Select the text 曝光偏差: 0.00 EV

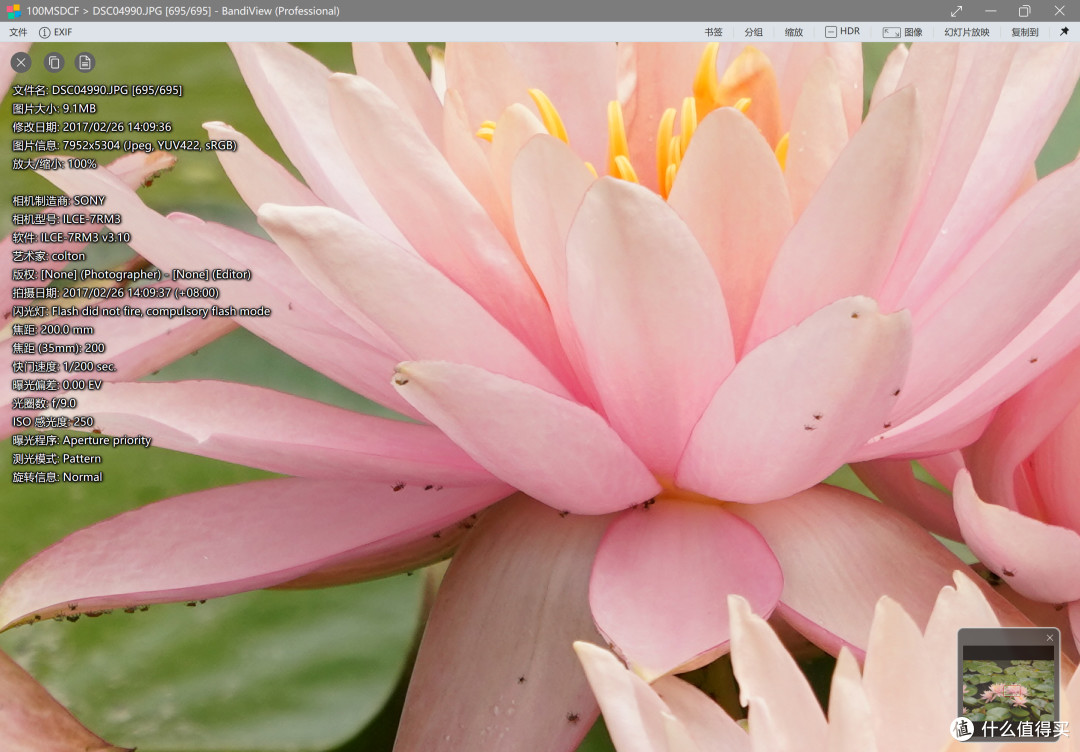pos(57,385)
